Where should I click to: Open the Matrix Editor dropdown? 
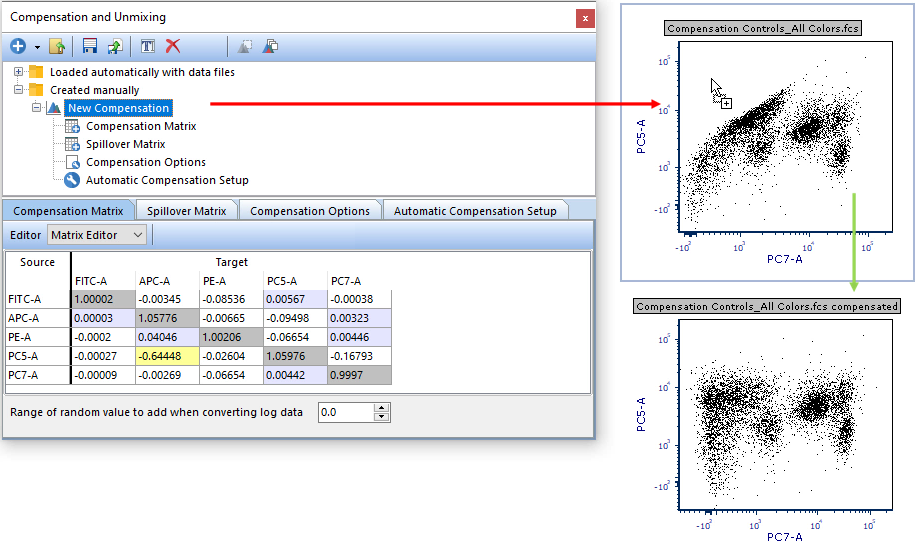[x=96, y=235]
